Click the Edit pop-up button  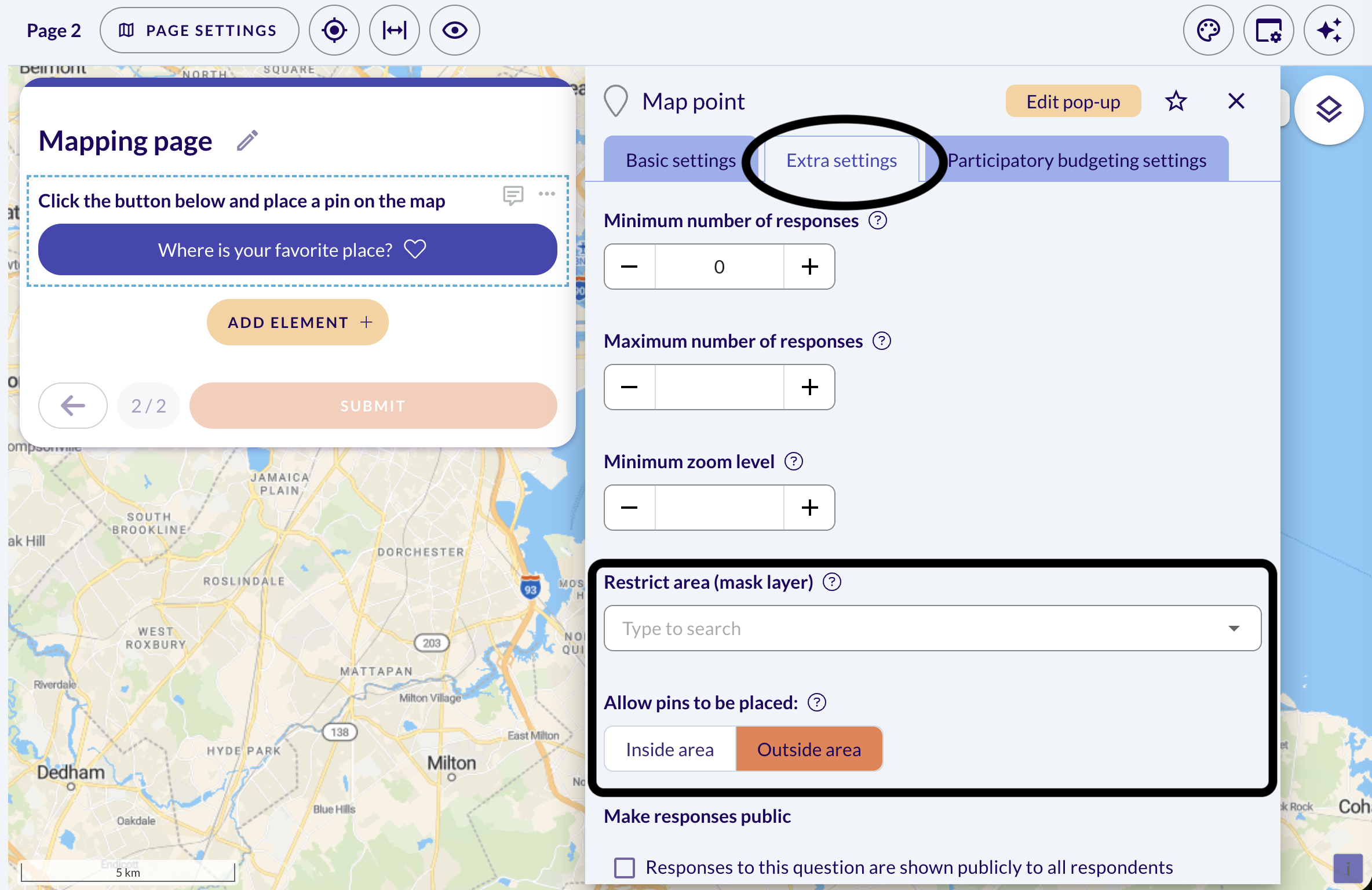(1073, 101)
